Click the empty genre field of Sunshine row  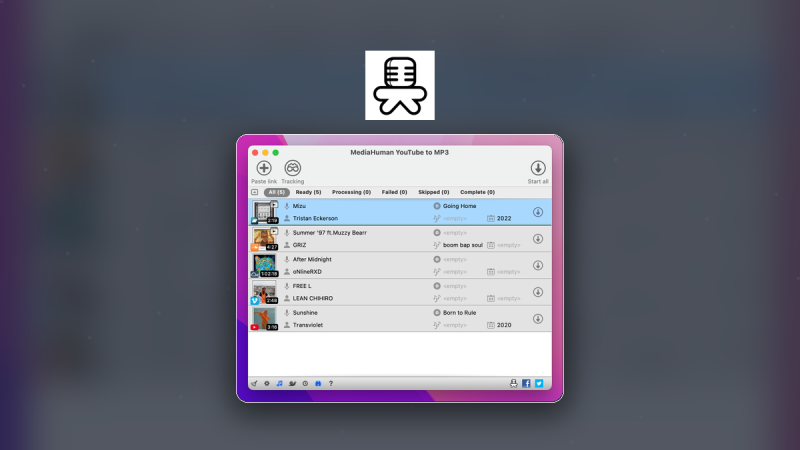pos(455,325)
